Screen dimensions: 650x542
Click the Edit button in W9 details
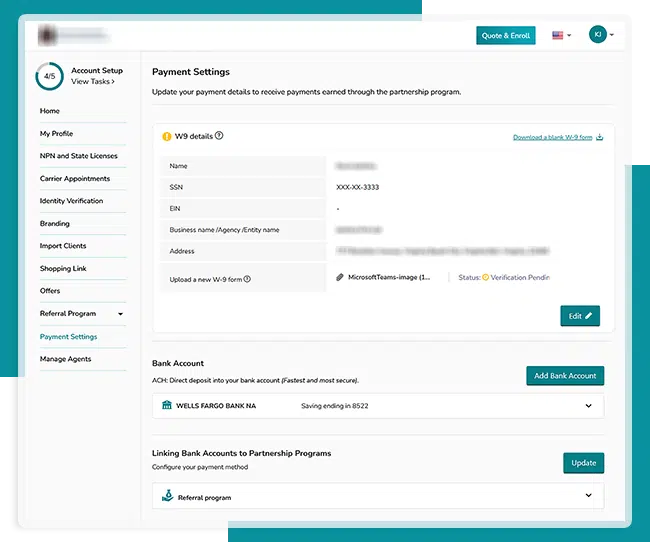coord(580,316)
